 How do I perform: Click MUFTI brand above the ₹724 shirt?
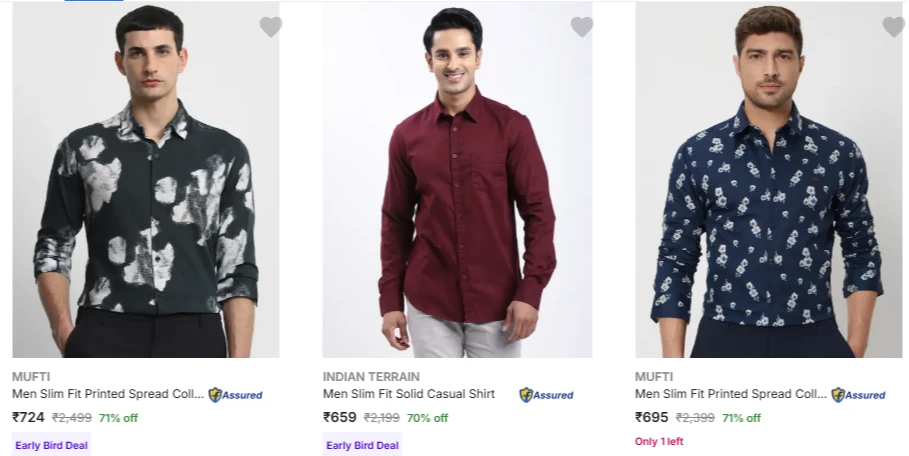(31, 377)
